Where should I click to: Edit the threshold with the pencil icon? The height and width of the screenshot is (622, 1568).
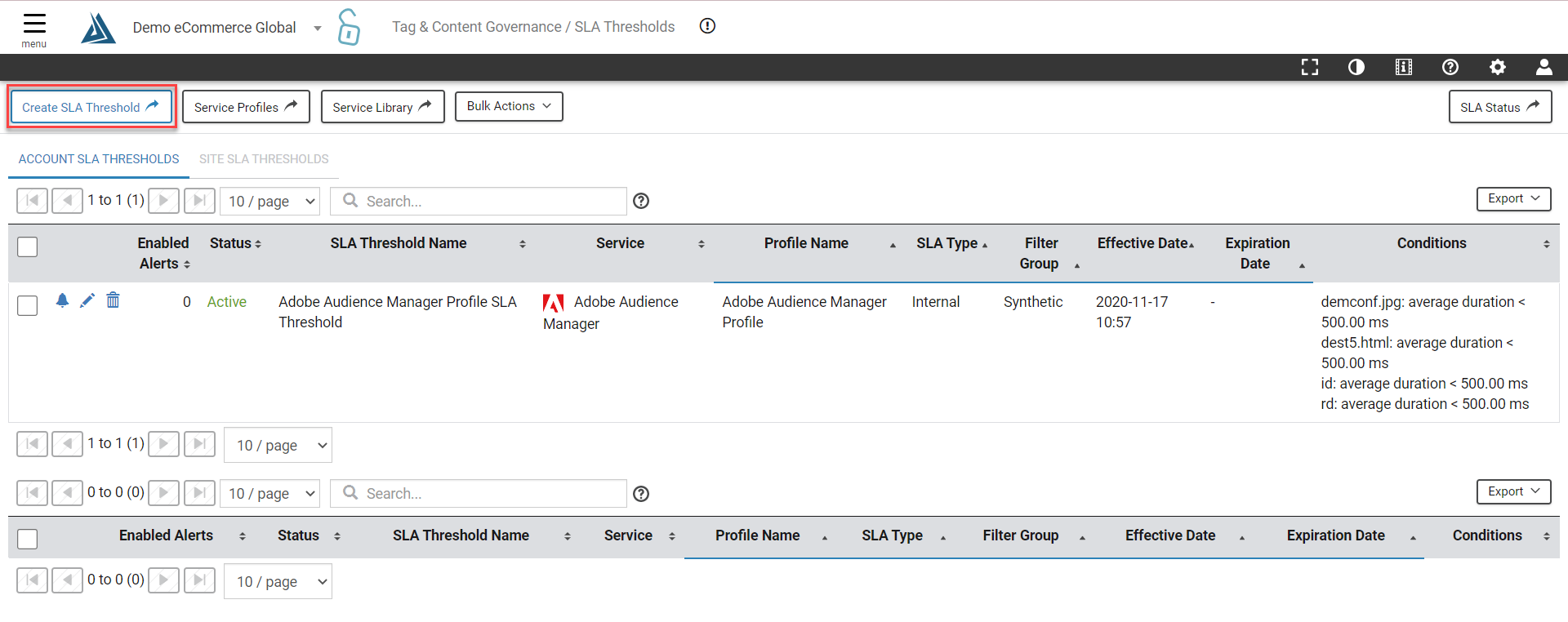pyautogui.click(x=87, y=300)
